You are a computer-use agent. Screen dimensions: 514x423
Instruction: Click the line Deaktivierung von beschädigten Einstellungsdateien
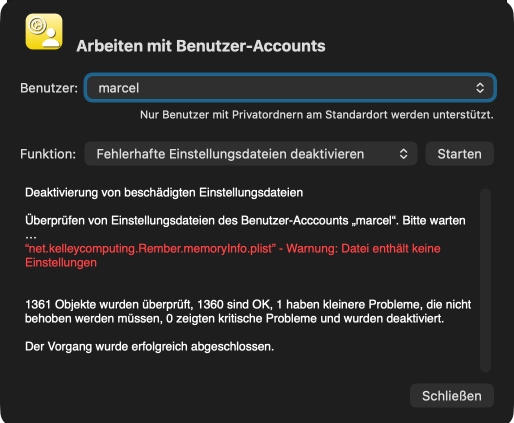(164, 193)
